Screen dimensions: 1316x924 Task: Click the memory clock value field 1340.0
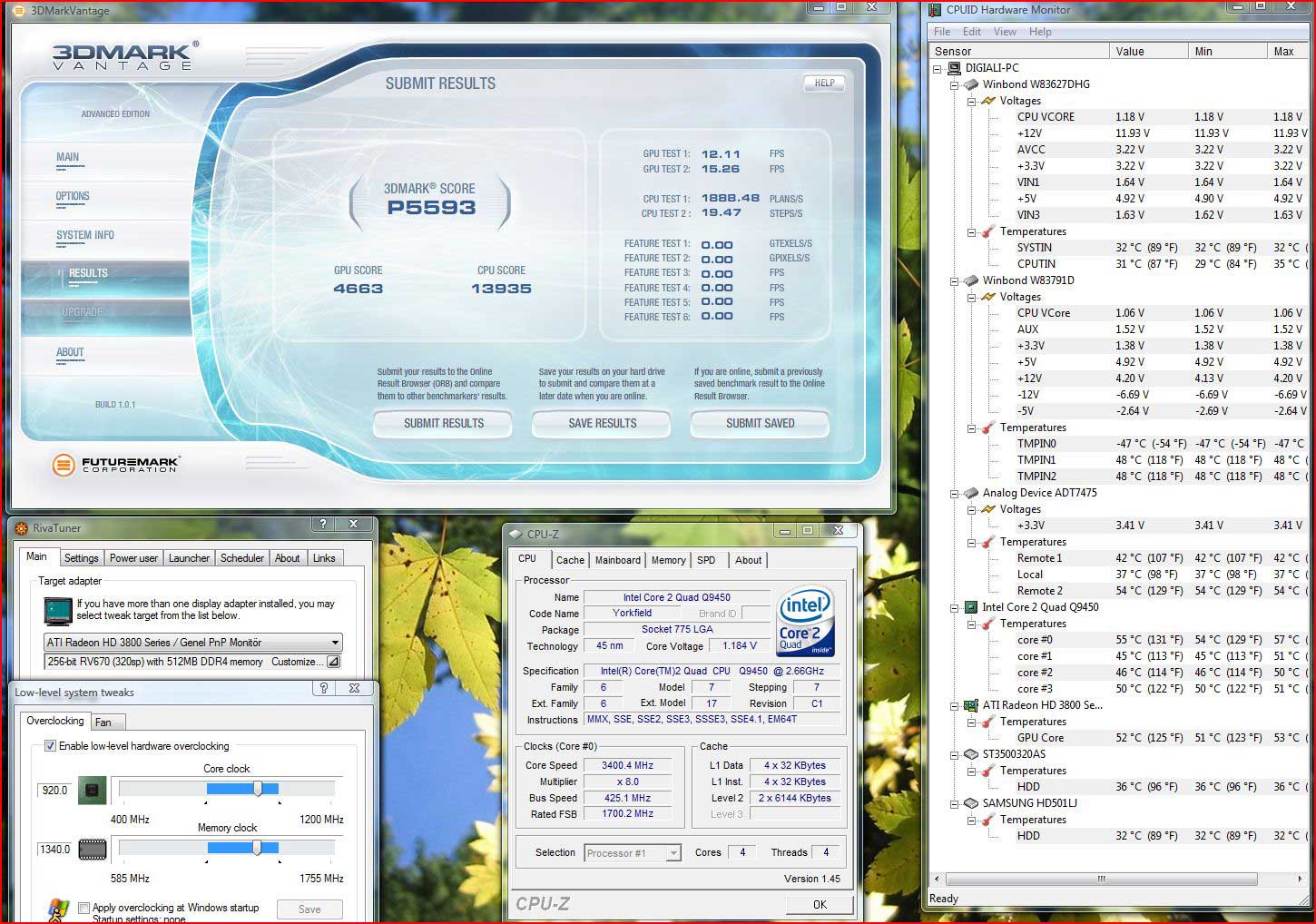(x=55, y=850)
